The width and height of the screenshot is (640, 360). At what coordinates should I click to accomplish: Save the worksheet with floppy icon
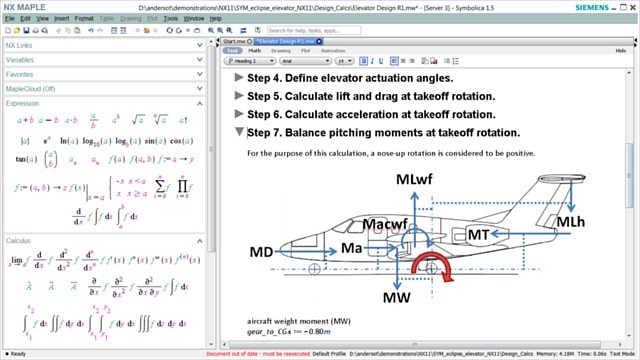tap(26, 31)
